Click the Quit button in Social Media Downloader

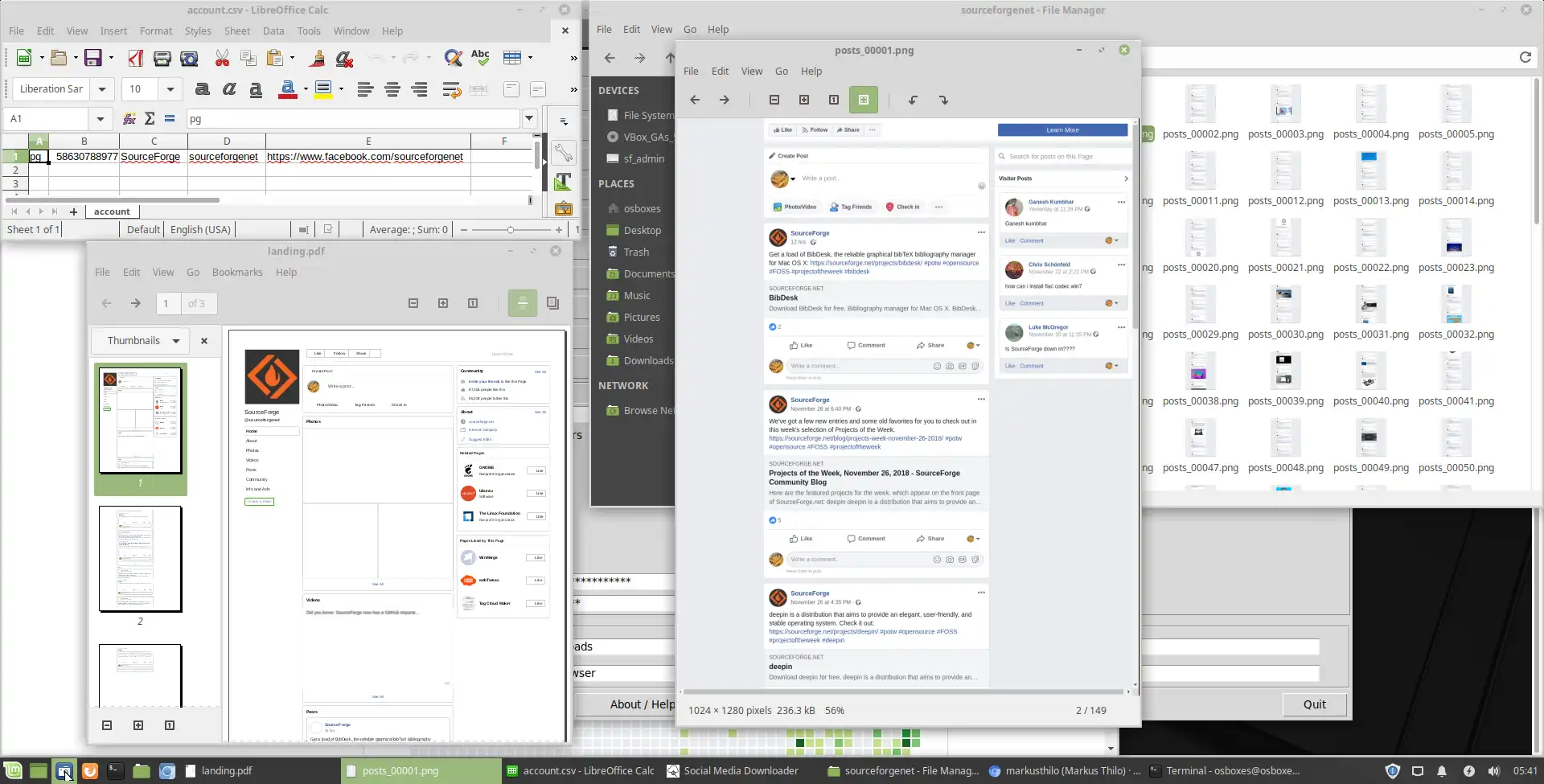pyautogui.click(x=1315, y=704)
